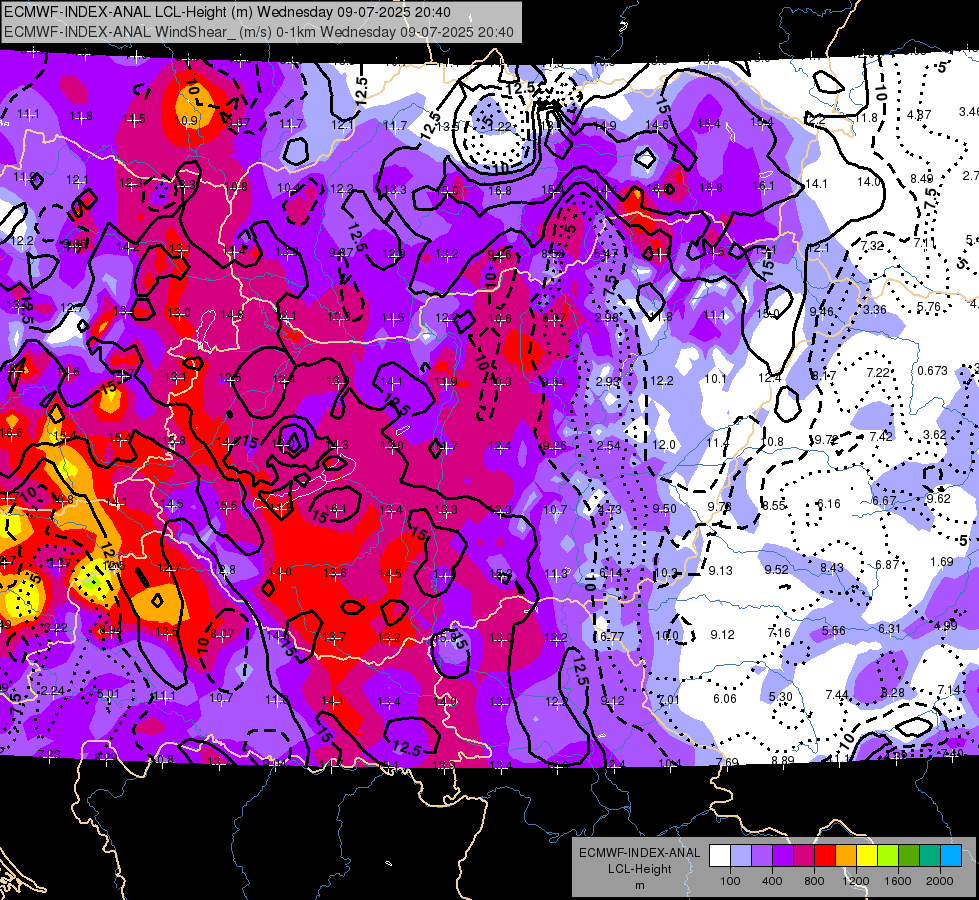The width and height of the screenshot is (979, 900).
Task: Click the legend tick label 2000
Action: tap(940, 881)
